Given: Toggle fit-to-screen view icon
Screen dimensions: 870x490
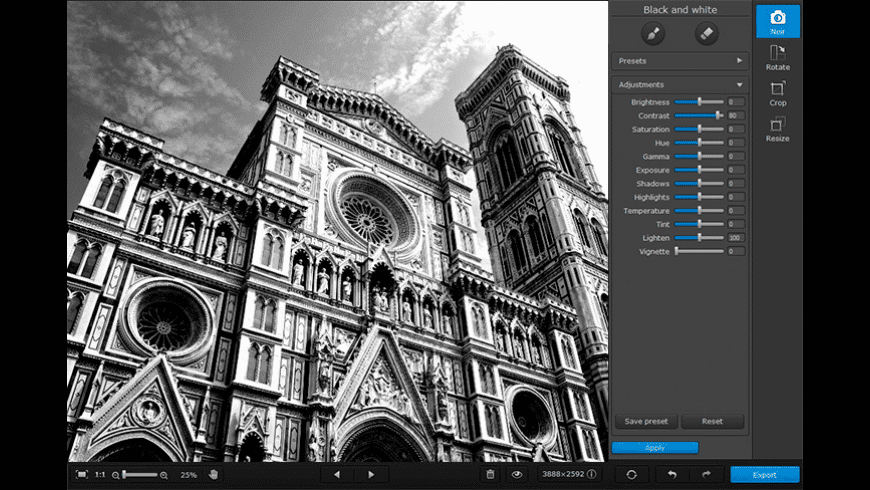Looking at the screenshot, I should pos(82,474).
